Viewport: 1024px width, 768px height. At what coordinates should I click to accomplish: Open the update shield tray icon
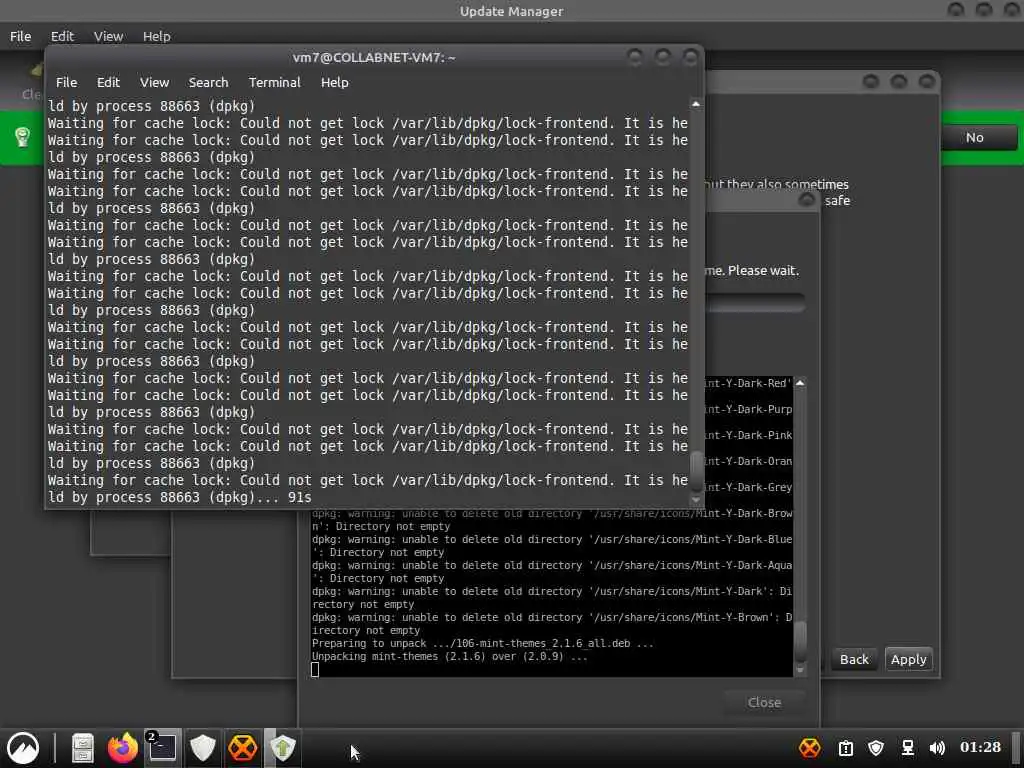point(876,748)
